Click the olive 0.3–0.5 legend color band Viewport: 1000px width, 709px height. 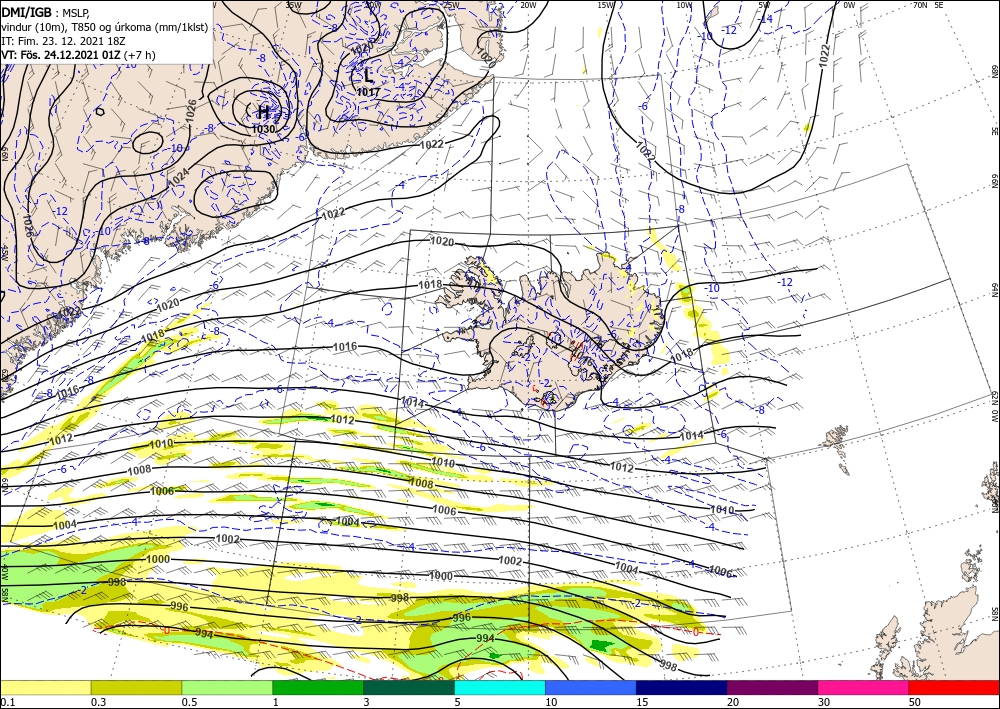coord(136,687)
